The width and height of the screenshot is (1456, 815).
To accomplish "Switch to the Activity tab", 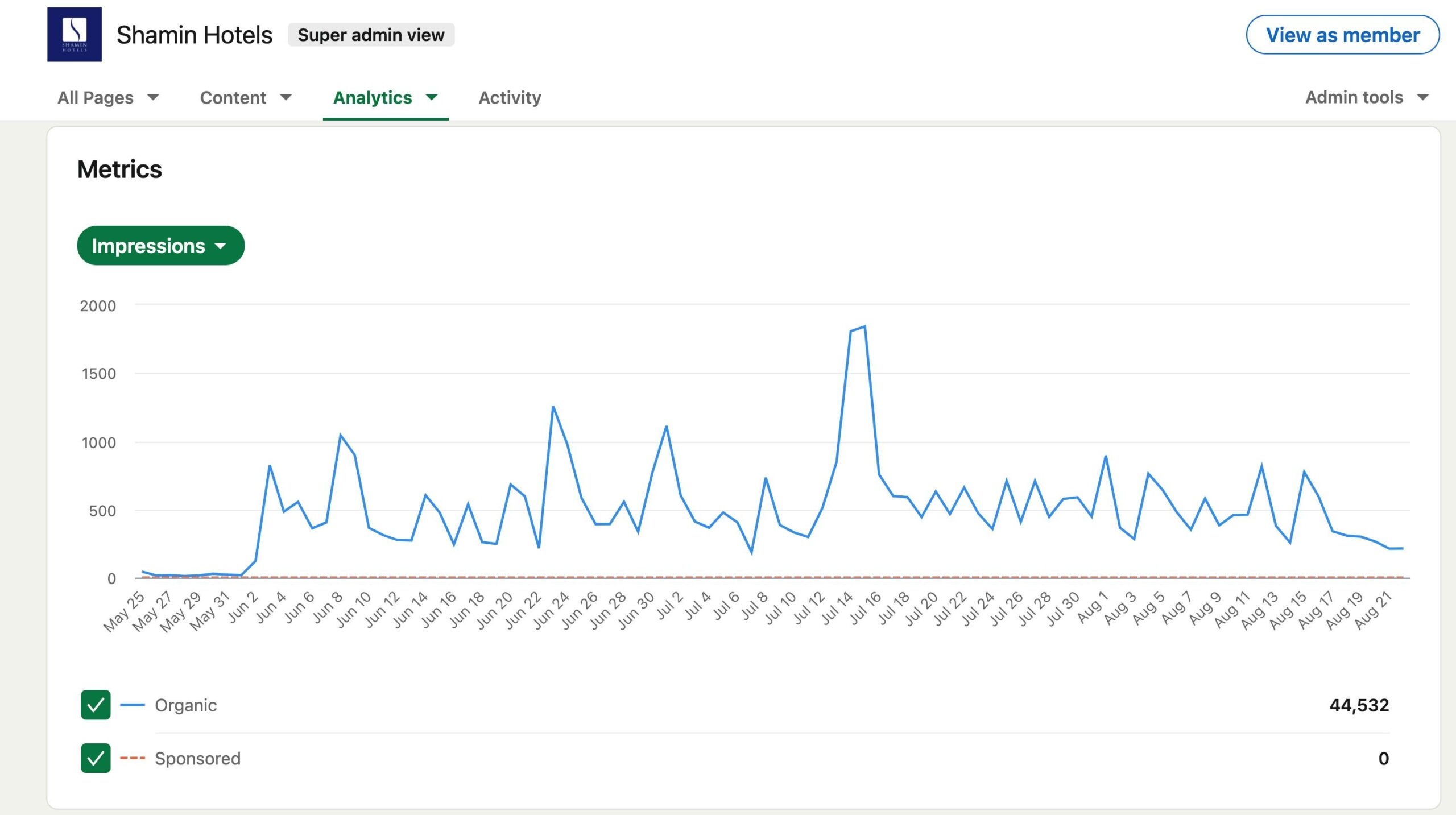I will [x=510, y=98].
